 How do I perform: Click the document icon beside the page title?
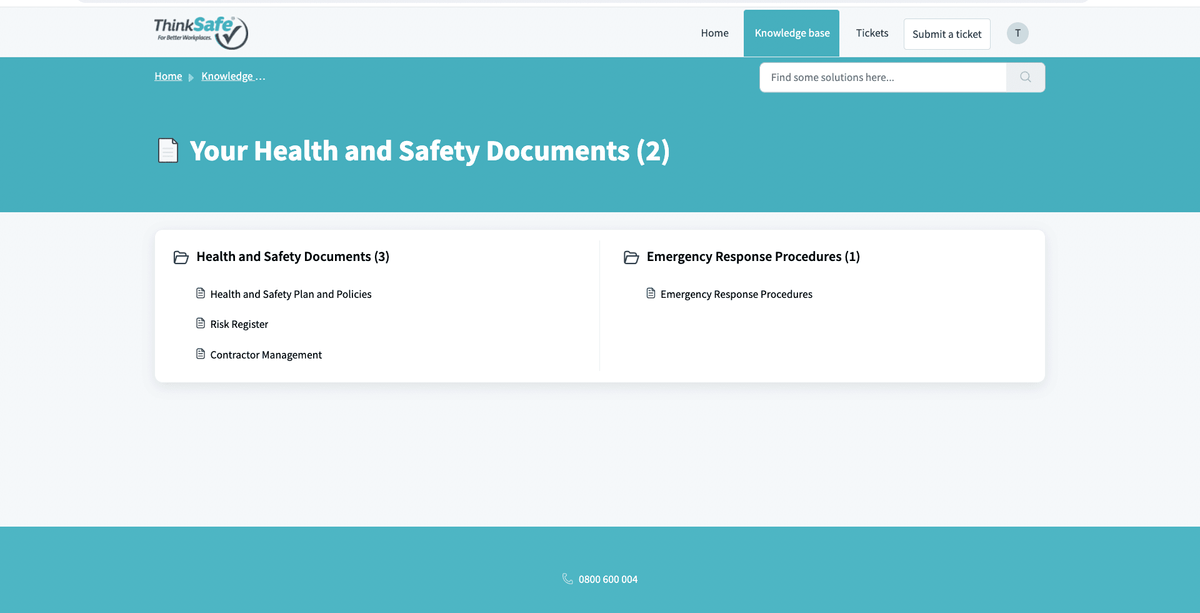[168, 150]
